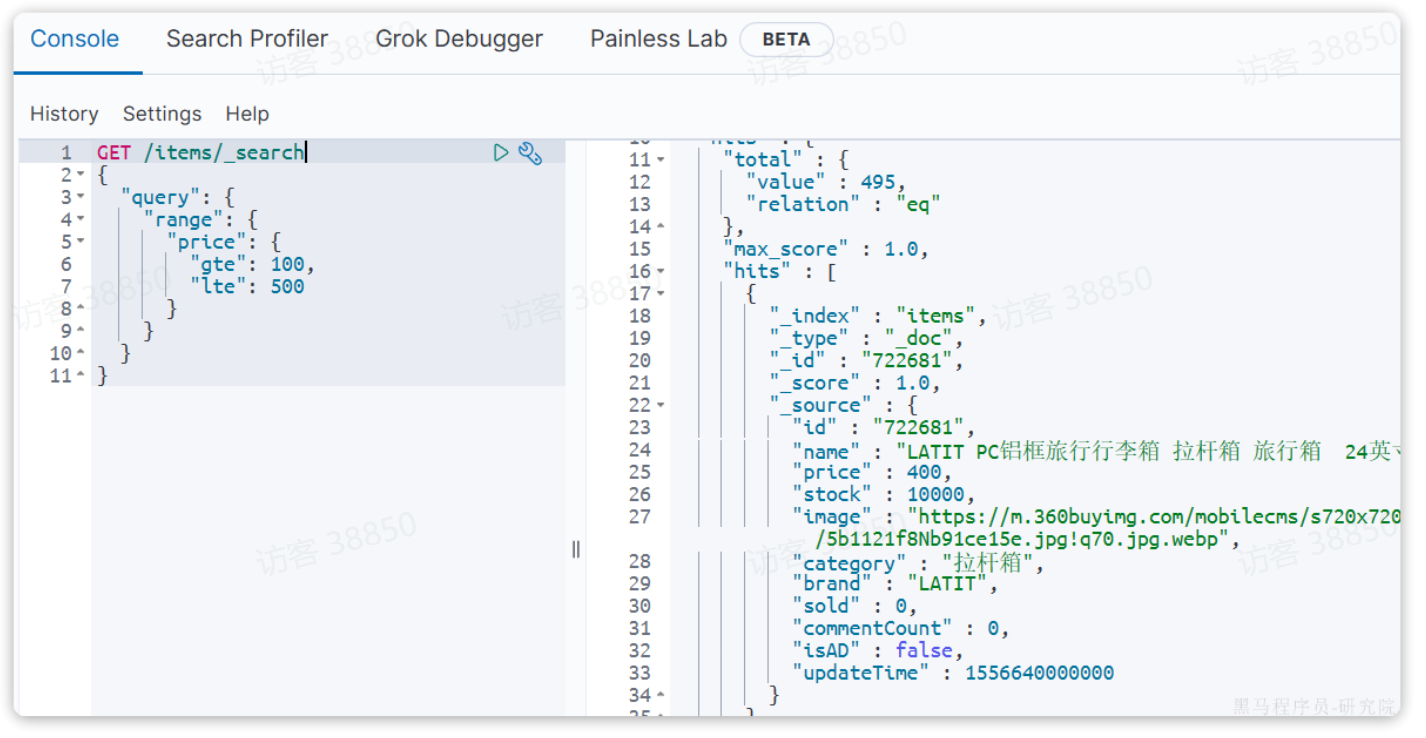Click the "_index" : "items" line
1426x738 pixels.
(x=879, y=316)
